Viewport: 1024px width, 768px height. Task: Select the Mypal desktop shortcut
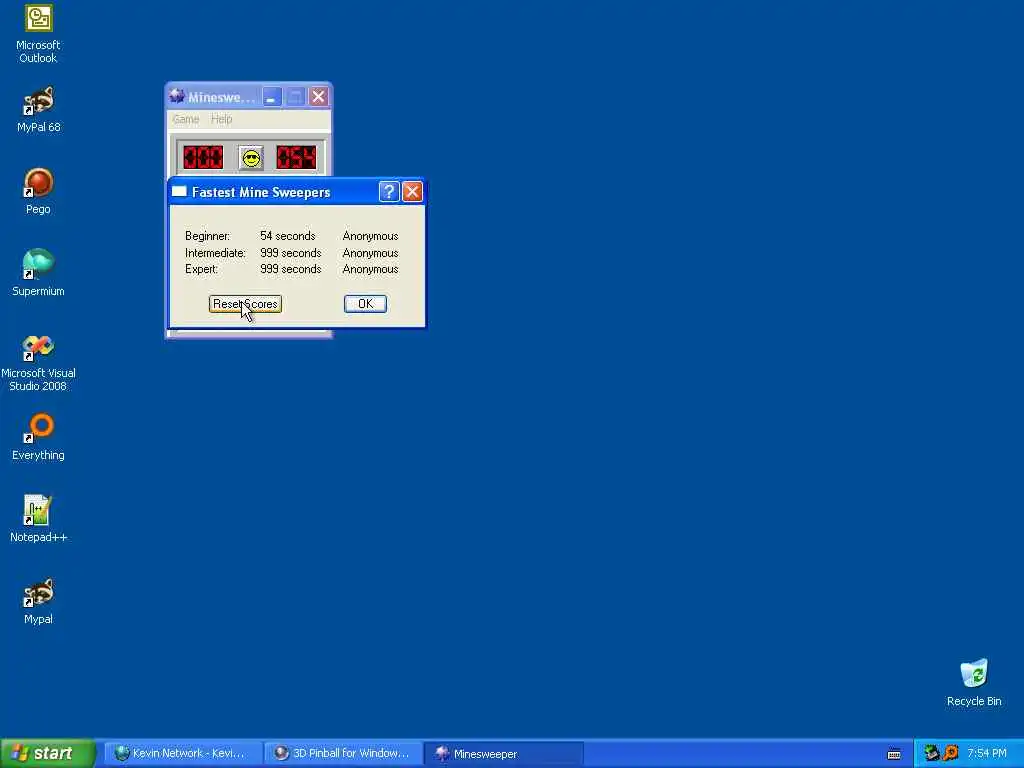tap(38, 601)
